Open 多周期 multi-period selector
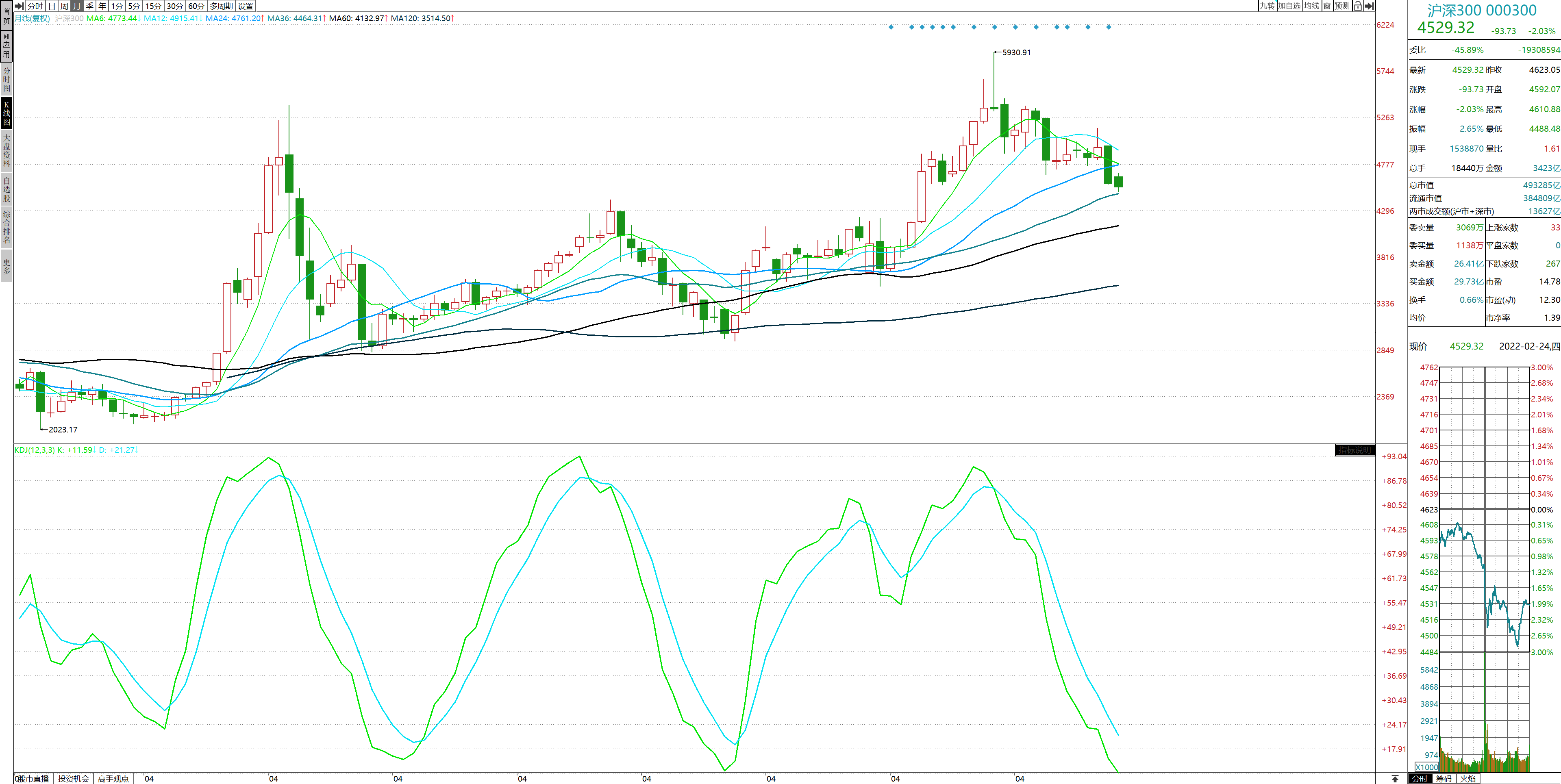This screenshot has height=784, width=1561. (x=221, y=6)
